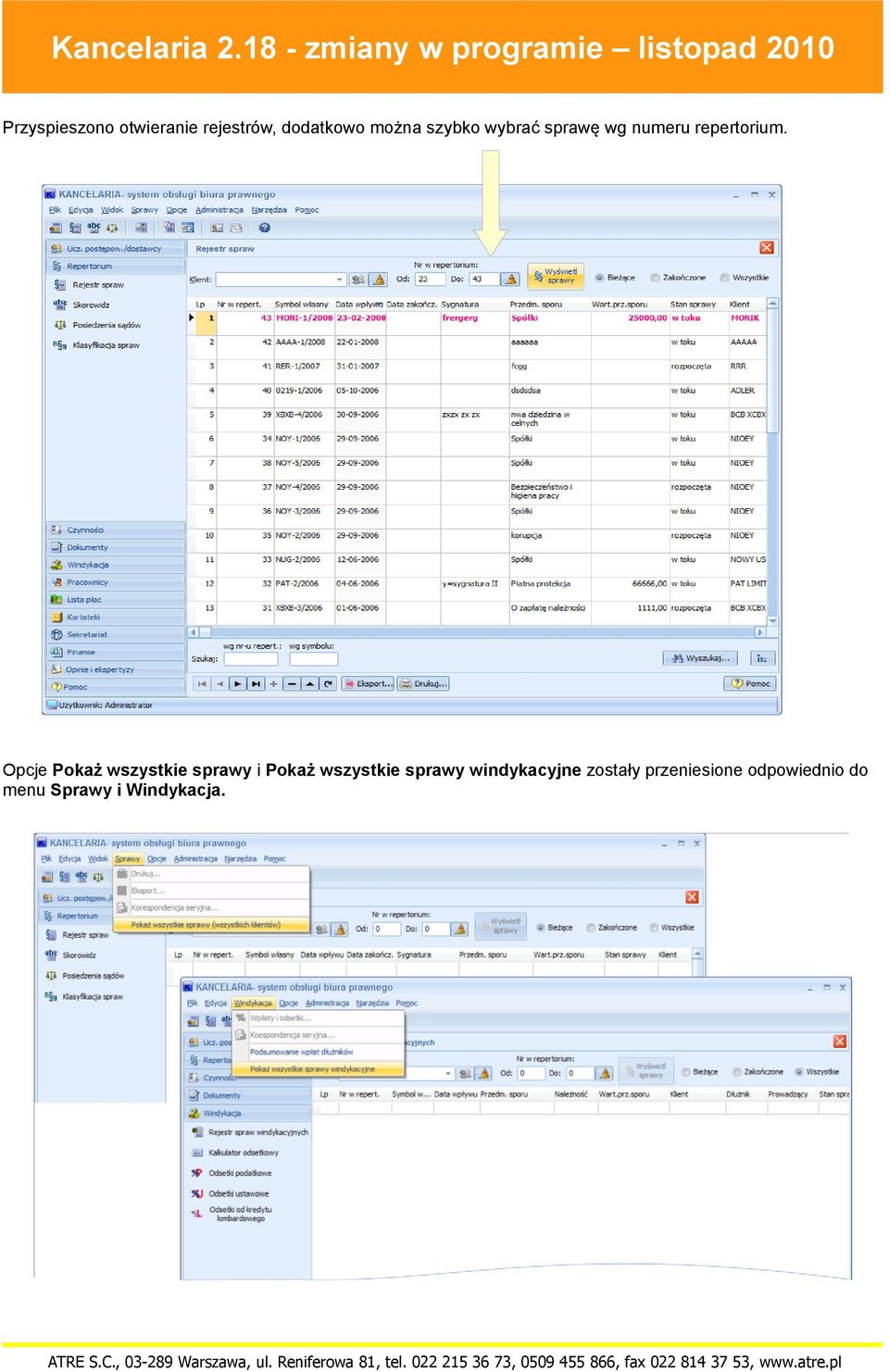Click the refresh navigator button beside Eksport

coord(328,684)
